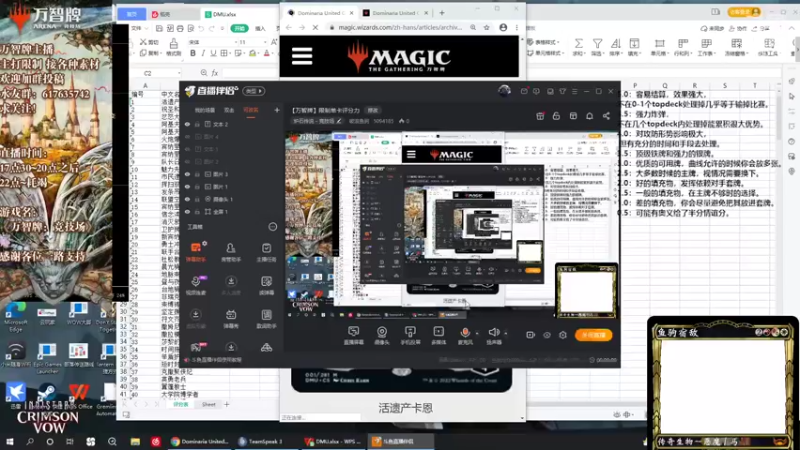The image size is (800, 450).
Task: Insert function with fx button
Action: coord(215,73)
